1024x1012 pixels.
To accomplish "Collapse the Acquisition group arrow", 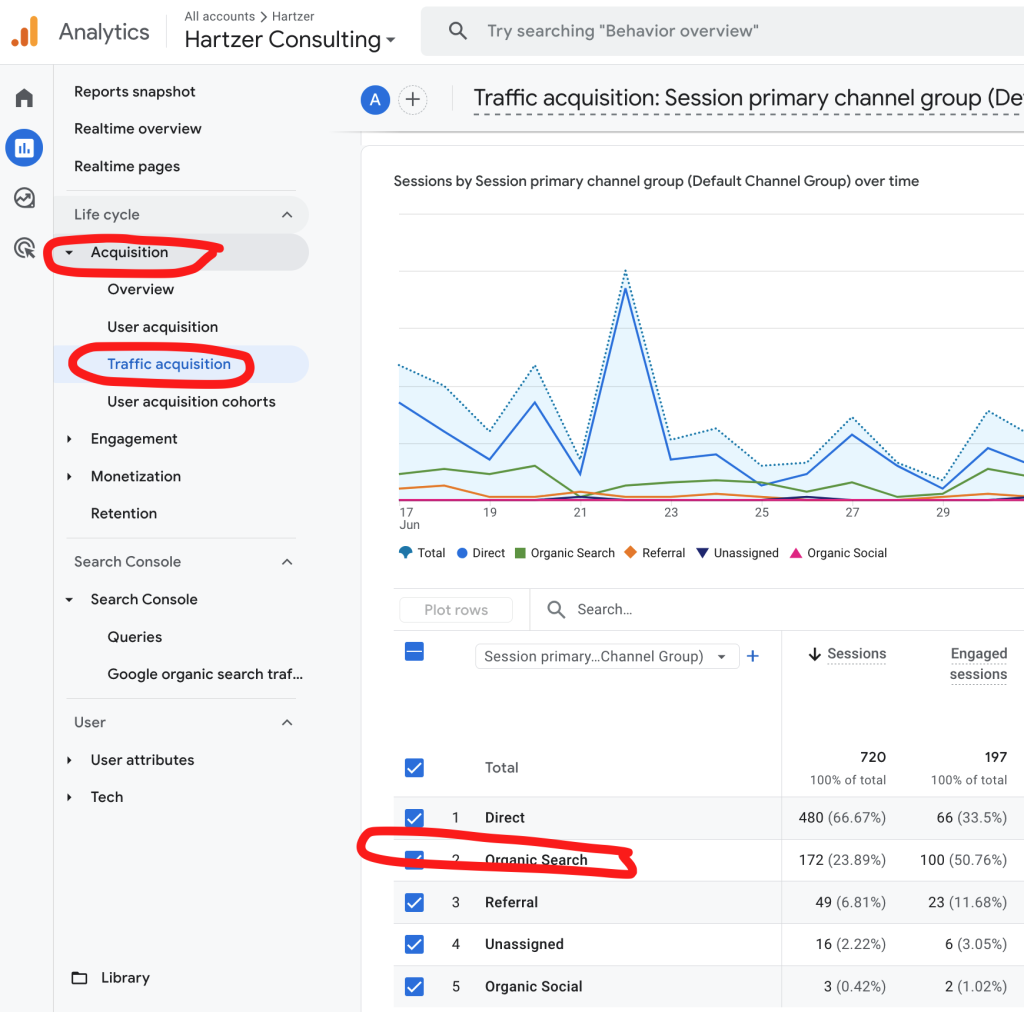I will point(69,253).
